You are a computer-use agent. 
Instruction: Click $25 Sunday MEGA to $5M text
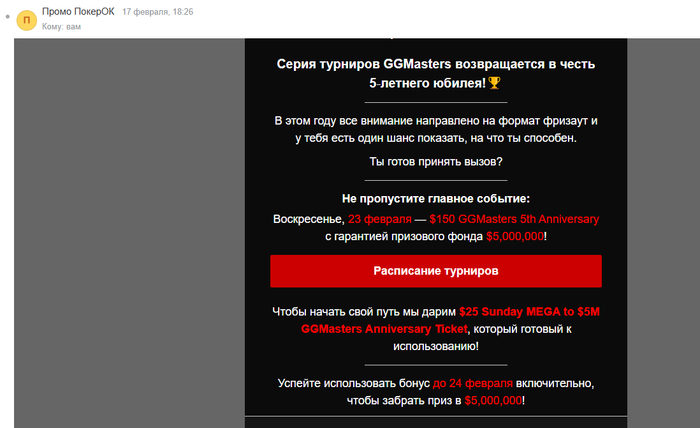pyautogui.click(x=529, y=312)
